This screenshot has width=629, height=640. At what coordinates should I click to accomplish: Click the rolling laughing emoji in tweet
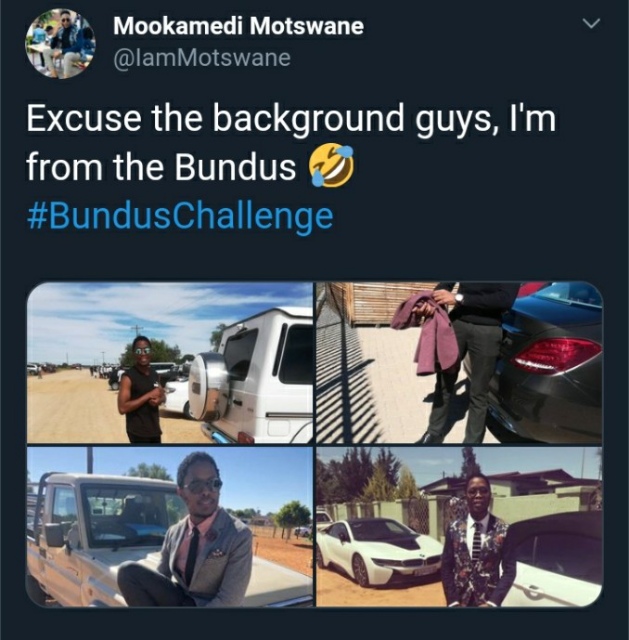pos(330,165)
